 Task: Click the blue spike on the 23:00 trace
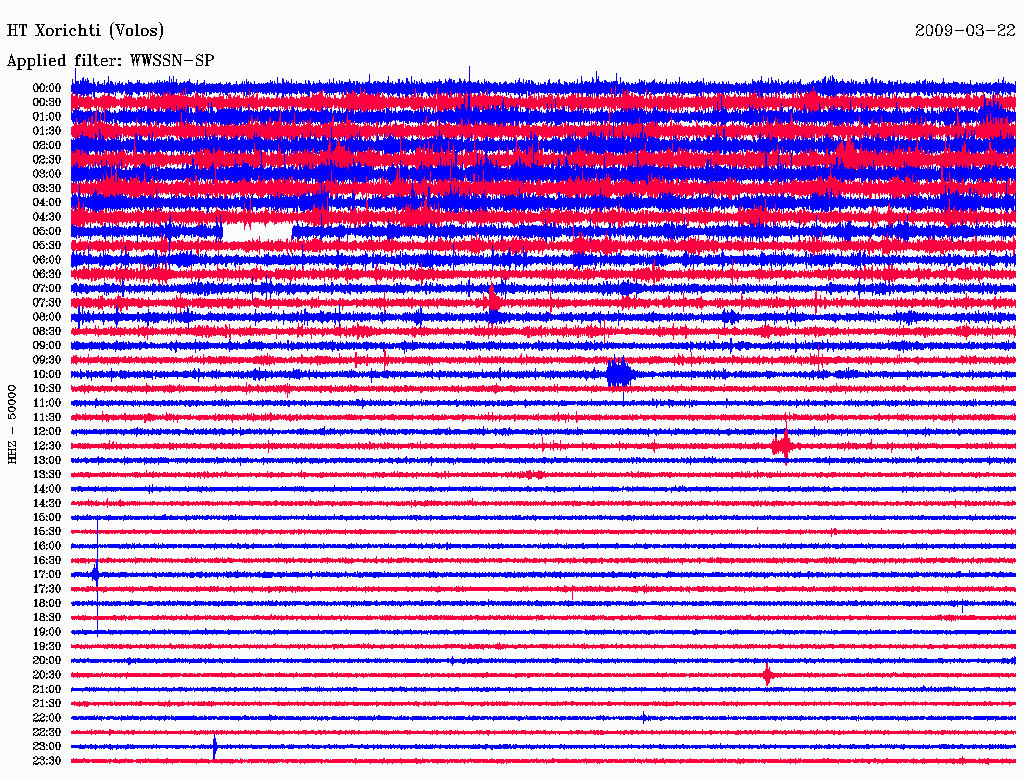pos(215,747)
